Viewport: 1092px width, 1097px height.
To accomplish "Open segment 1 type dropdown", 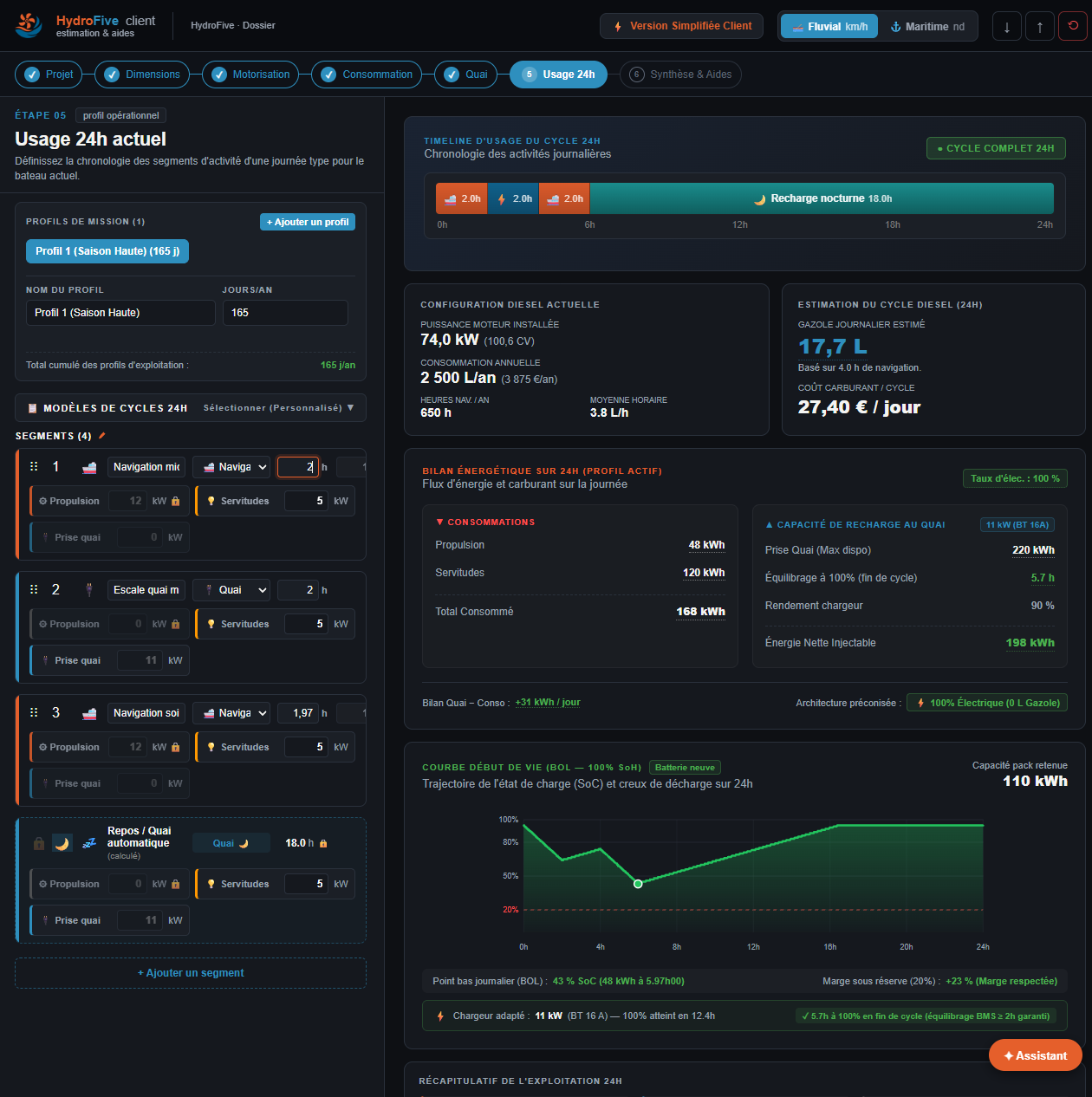I will point(231,467).
